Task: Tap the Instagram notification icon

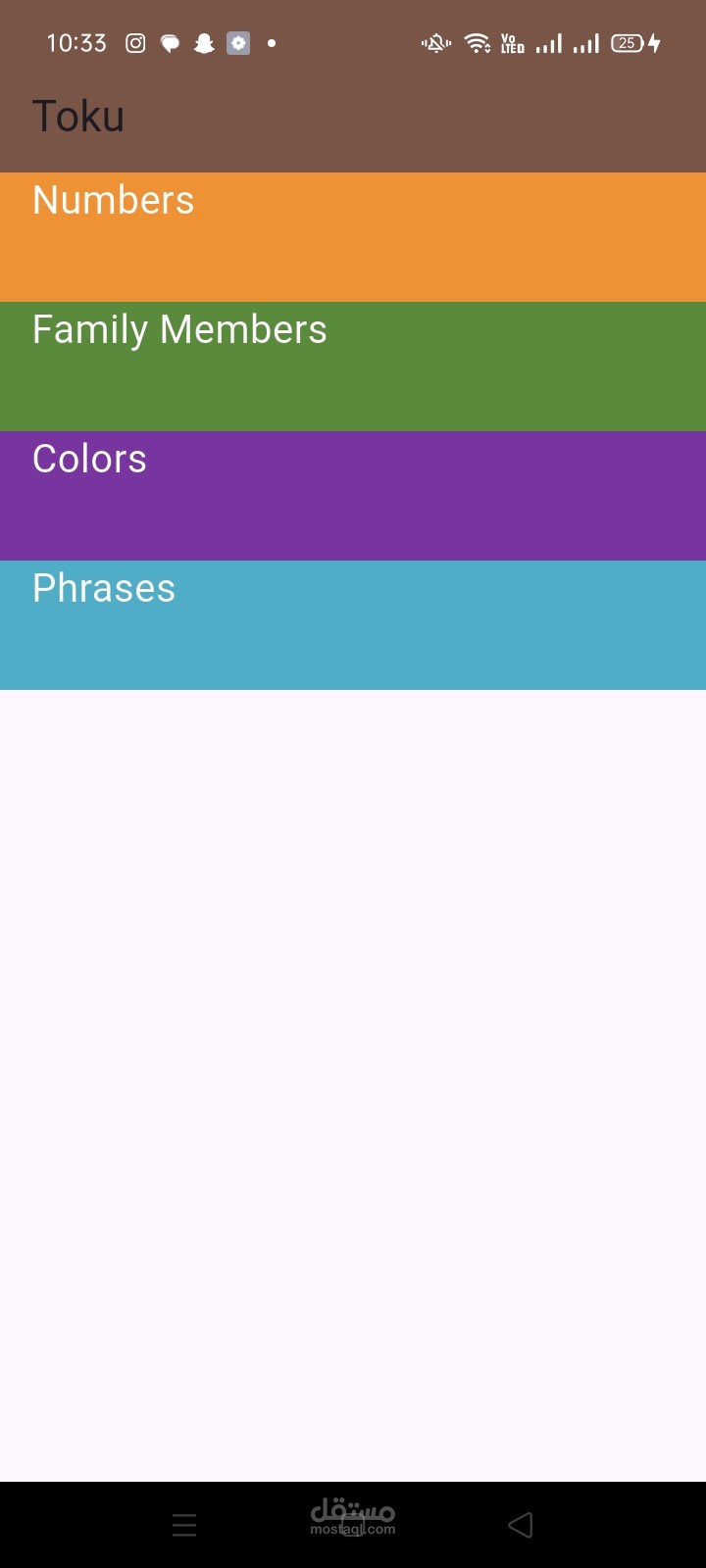Action: [135, 43]
